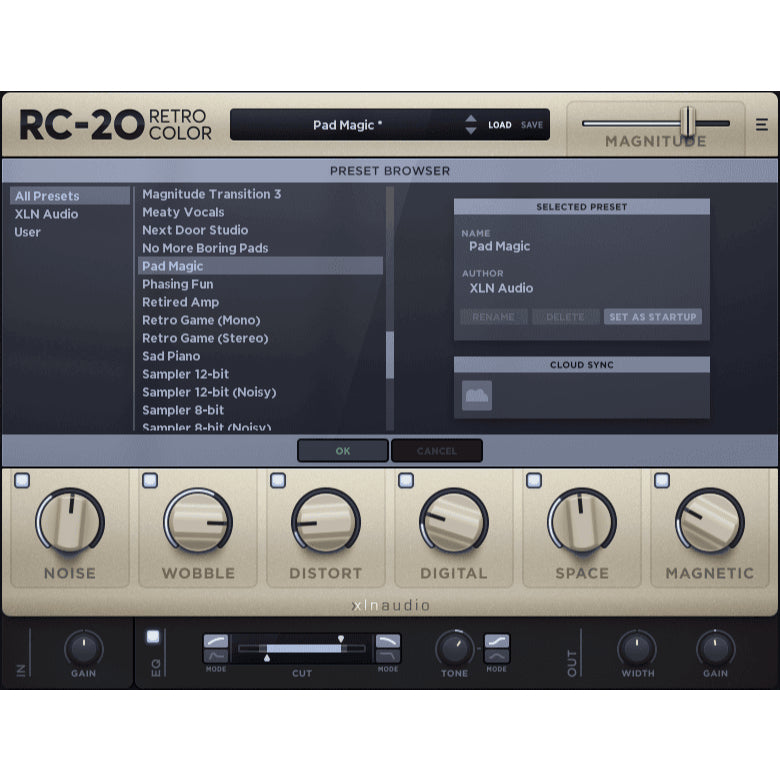Click the Cloud Sync cloud icon

[x=477, y=395]
